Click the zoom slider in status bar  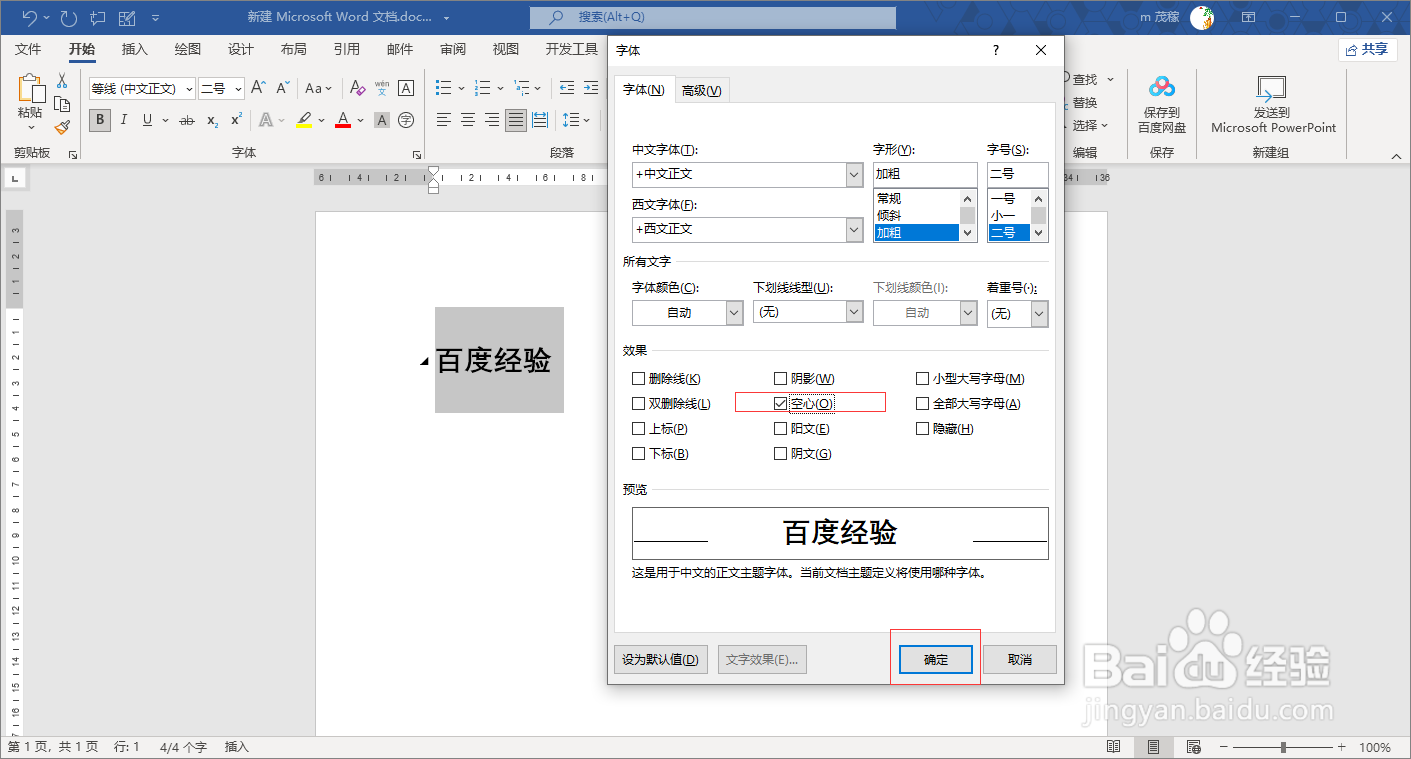point(1284,747)
